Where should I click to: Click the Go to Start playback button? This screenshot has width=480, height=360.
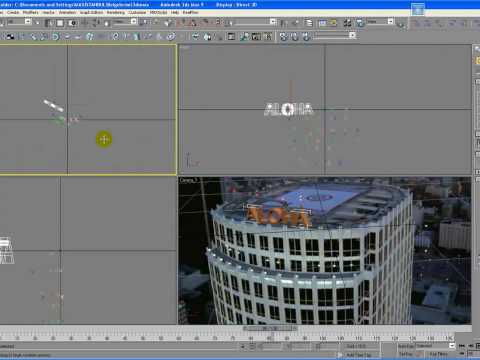[x=462, y=346]
